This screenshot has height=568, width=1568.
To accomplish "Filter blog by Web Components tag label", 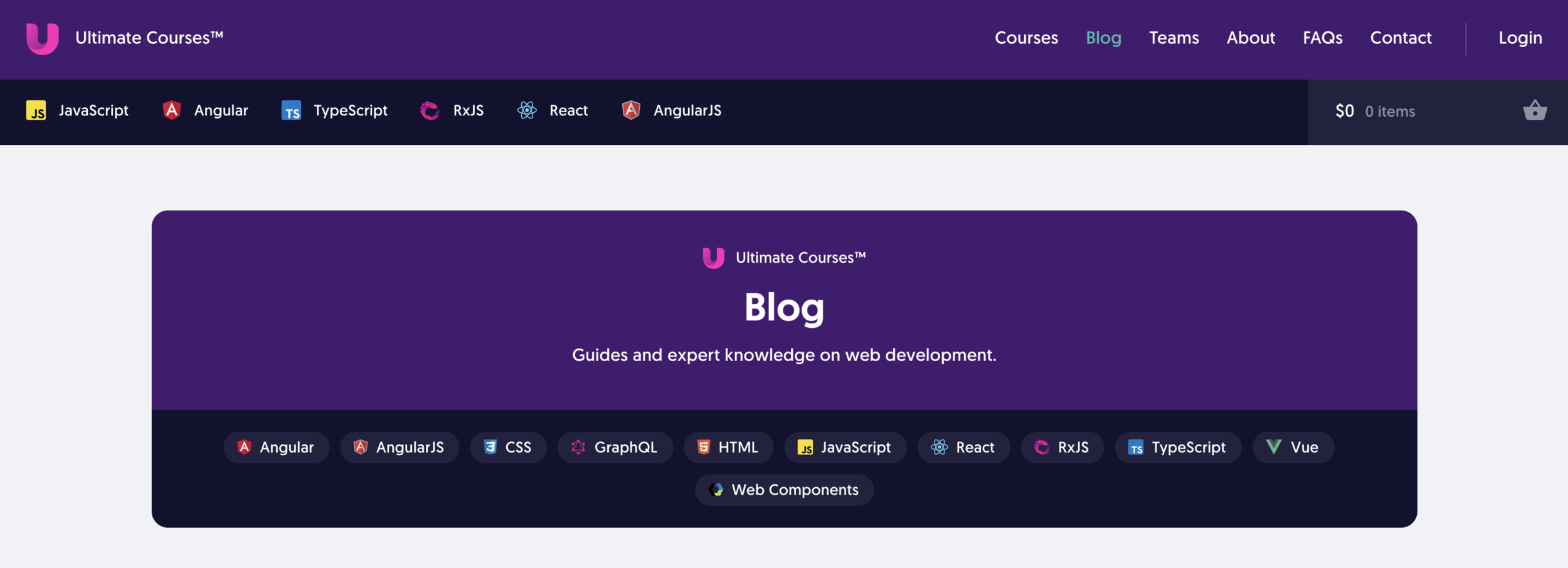I will [795, 490].
